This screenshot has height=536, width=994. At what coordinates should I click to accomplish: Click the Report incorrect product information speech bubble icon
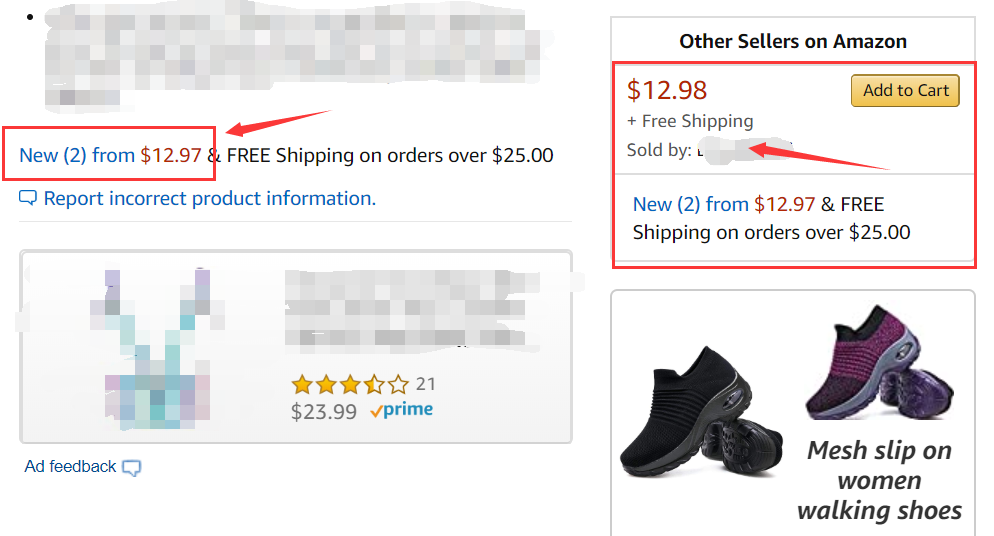28,198
